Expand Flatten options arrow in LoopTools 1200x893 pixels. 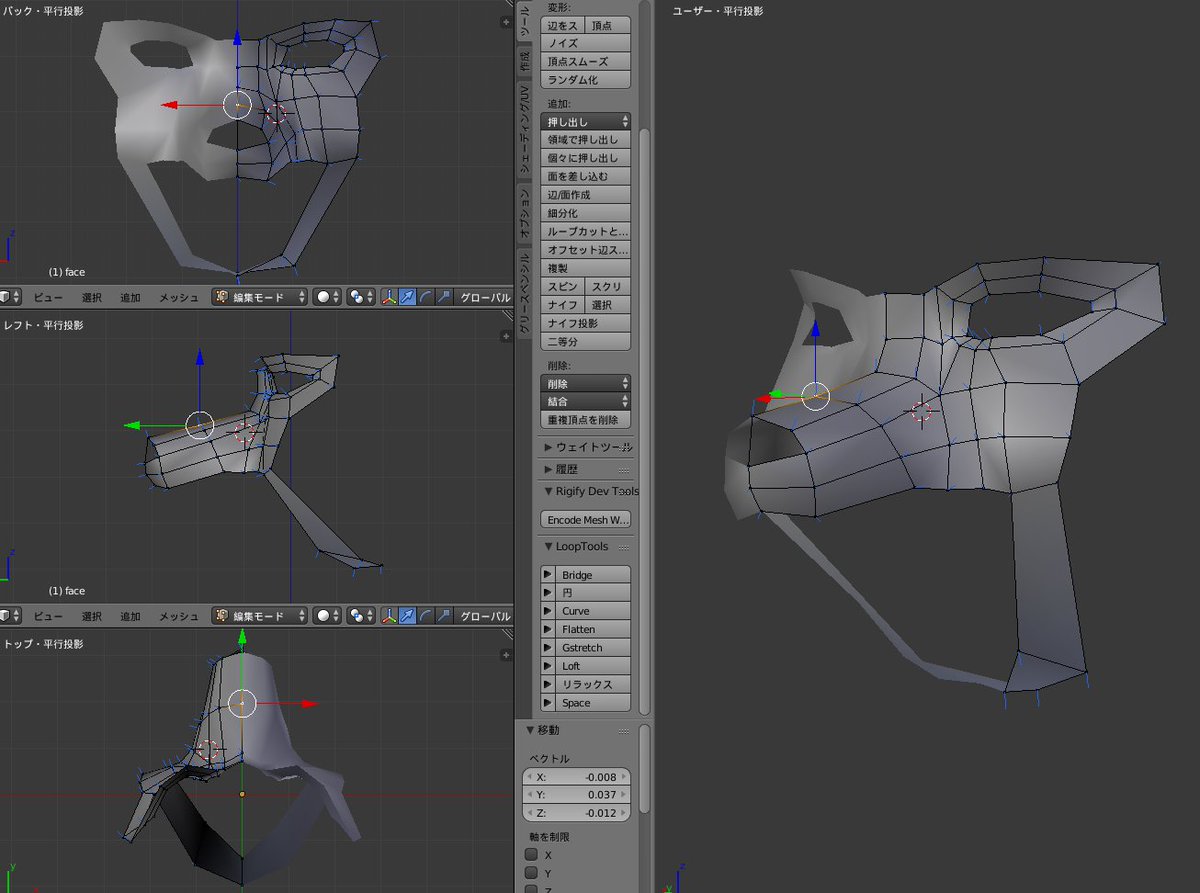[x=547, y=629]
